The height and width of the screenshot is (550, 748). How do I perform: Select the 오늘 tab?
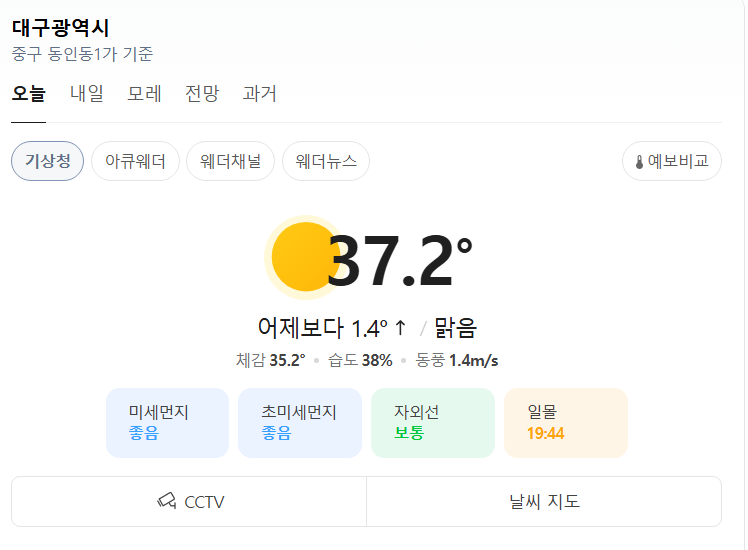point(29,93)
